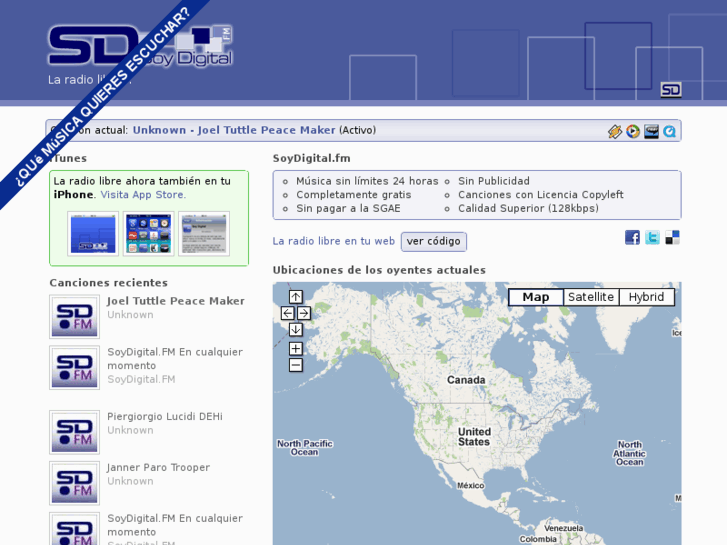Click Música sin límites 24 horas text
The image size is (727, 545).
[x=367, y=181]
